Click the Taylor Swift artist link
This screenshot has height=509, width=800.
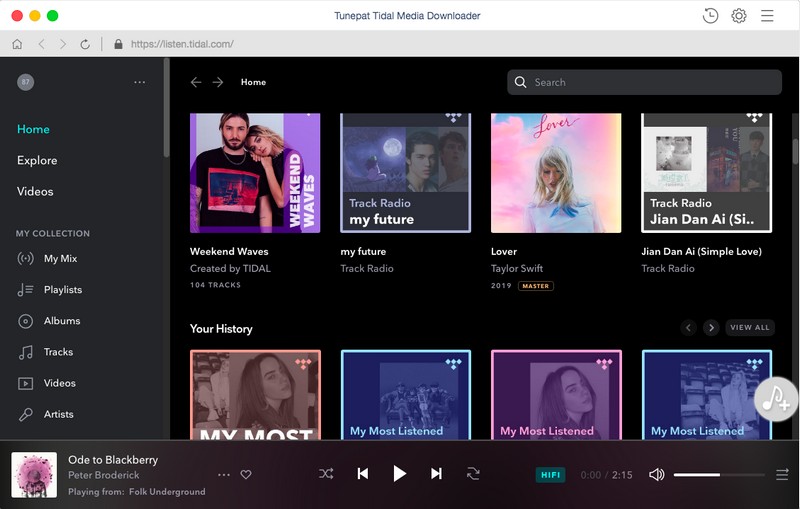coord(517,268)
